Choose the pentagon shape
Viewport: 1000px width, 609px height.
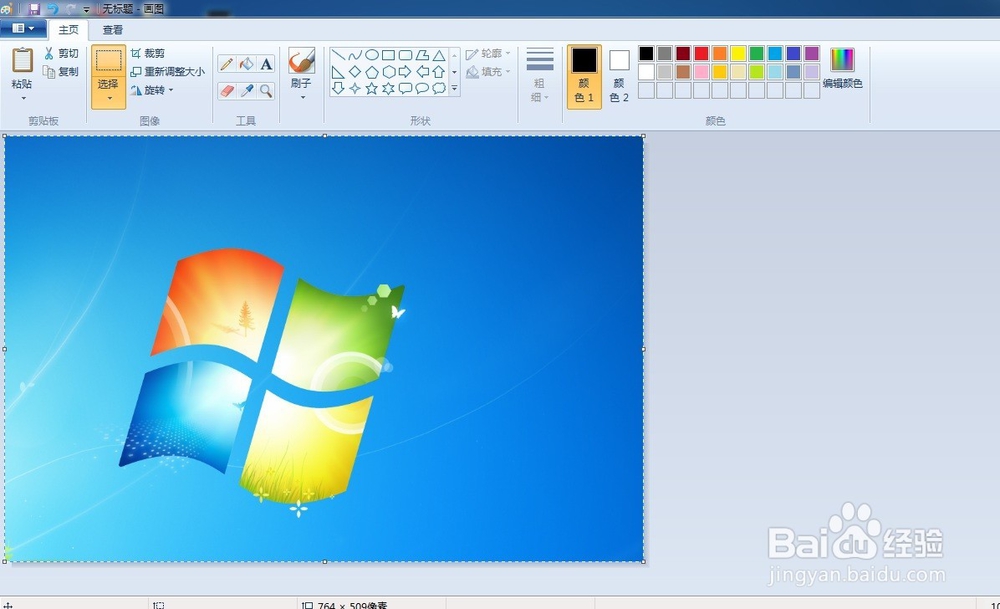(x=372, y=72)
